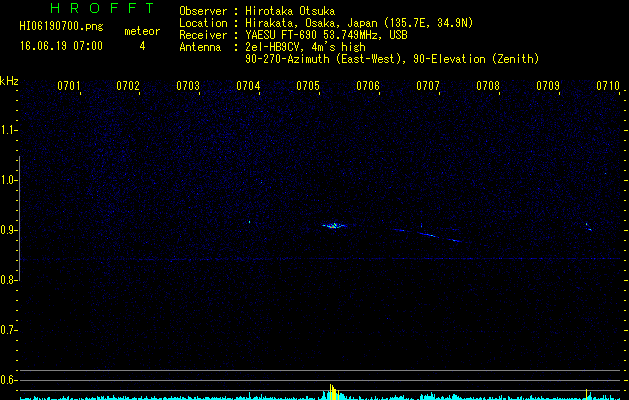Click the meteor count value 4

pos(142,46)
